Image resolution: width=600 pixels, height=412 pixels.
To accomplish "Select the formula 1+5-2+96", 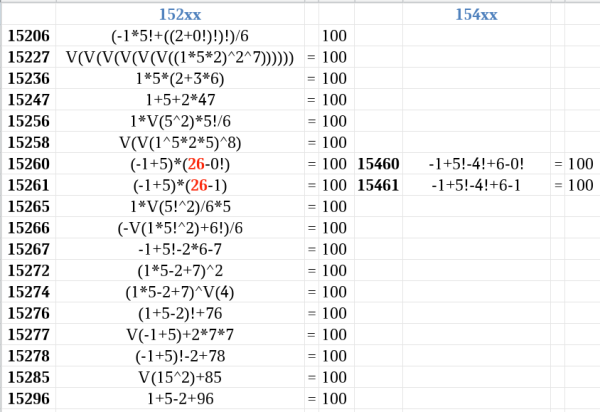I will pyautogui.click(x=180, y=399).
